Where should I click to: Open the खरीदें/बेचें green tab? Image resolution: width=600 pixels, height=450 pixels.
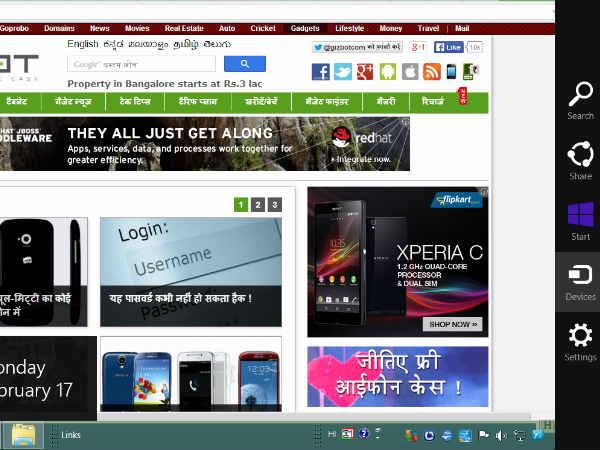[x=261, y=102]
